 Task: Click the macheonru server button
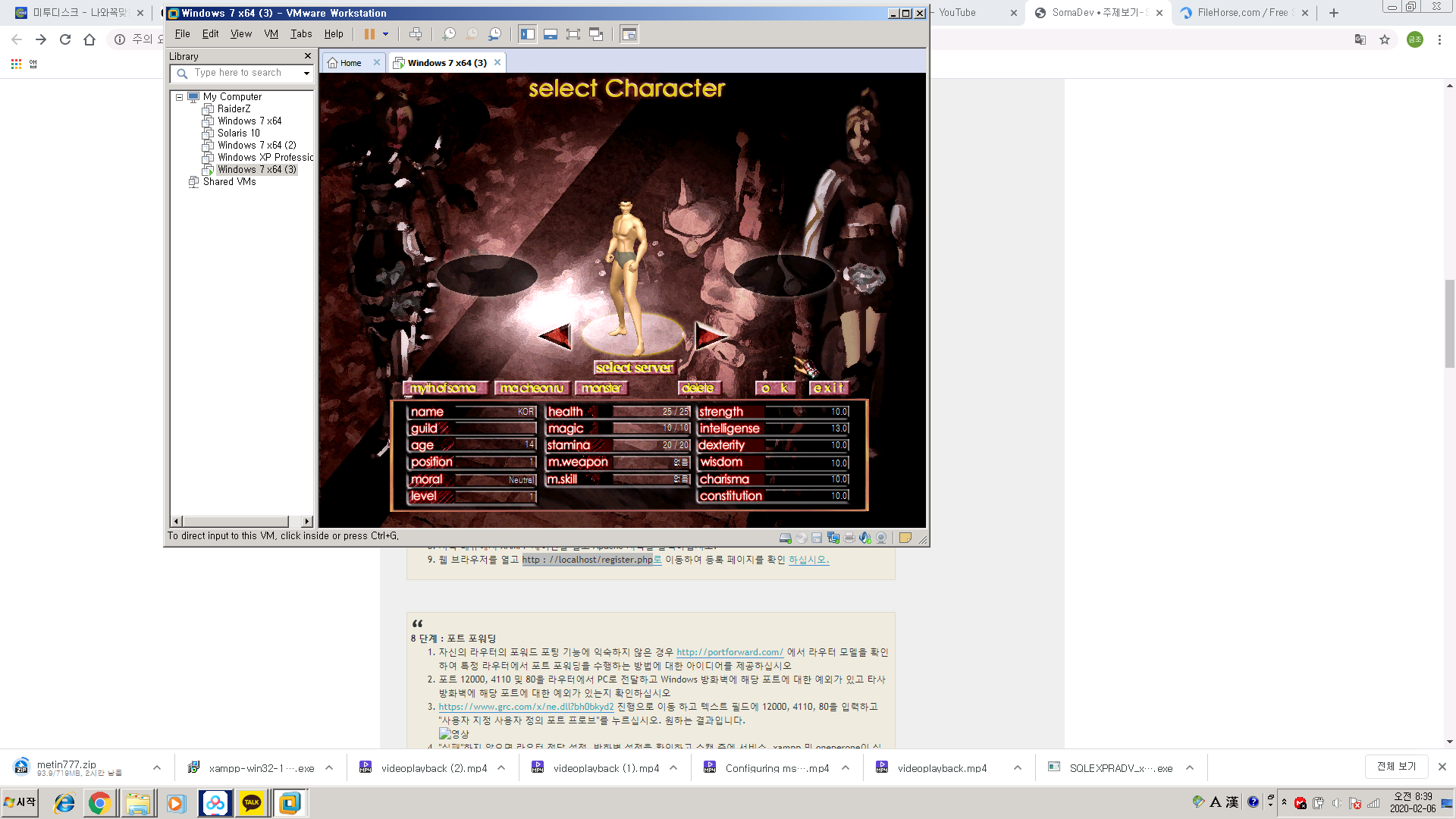[x=532, y=388]
